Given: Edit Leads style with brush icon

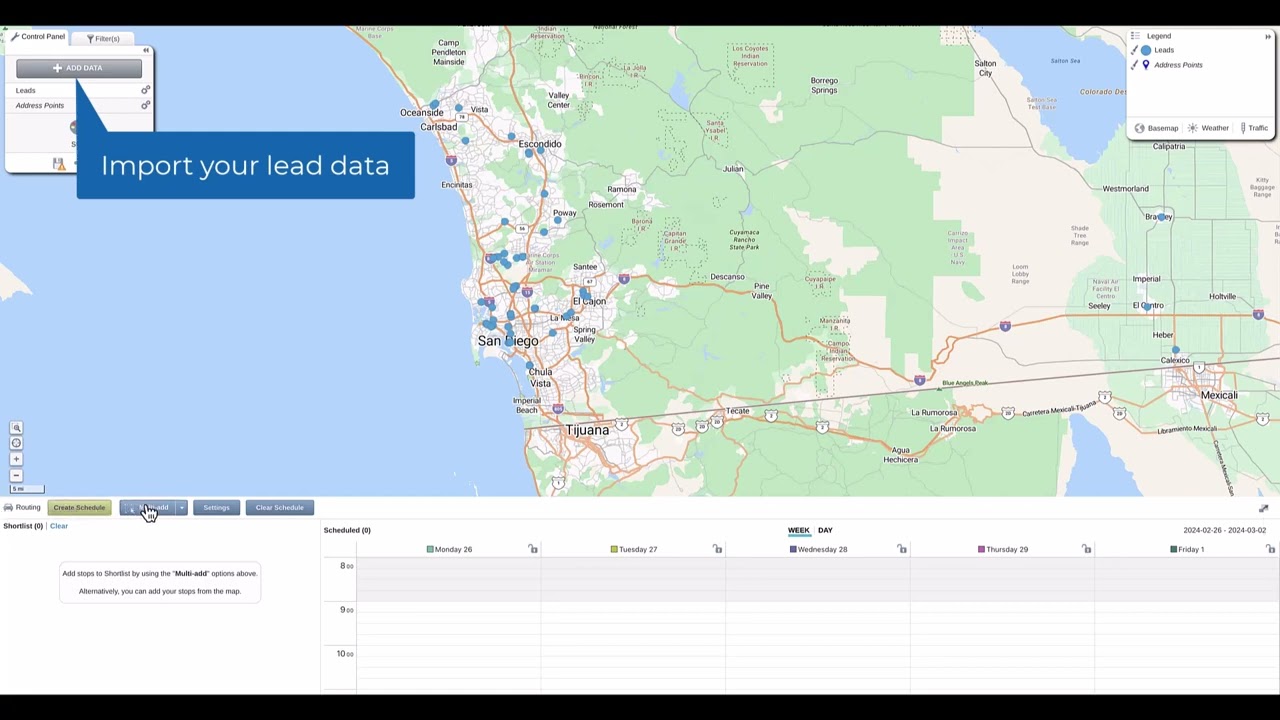Looking at the screenshot, I should coord(1134,50).
